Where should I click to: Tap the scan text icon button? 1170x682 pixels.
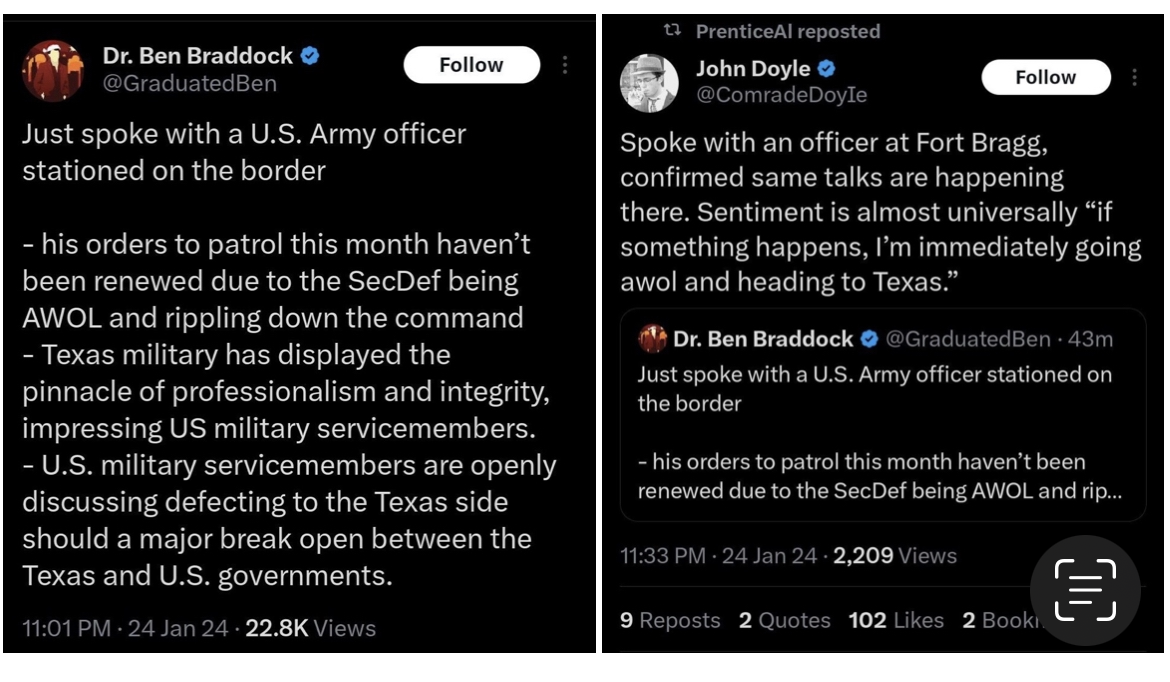[1085, 590]
